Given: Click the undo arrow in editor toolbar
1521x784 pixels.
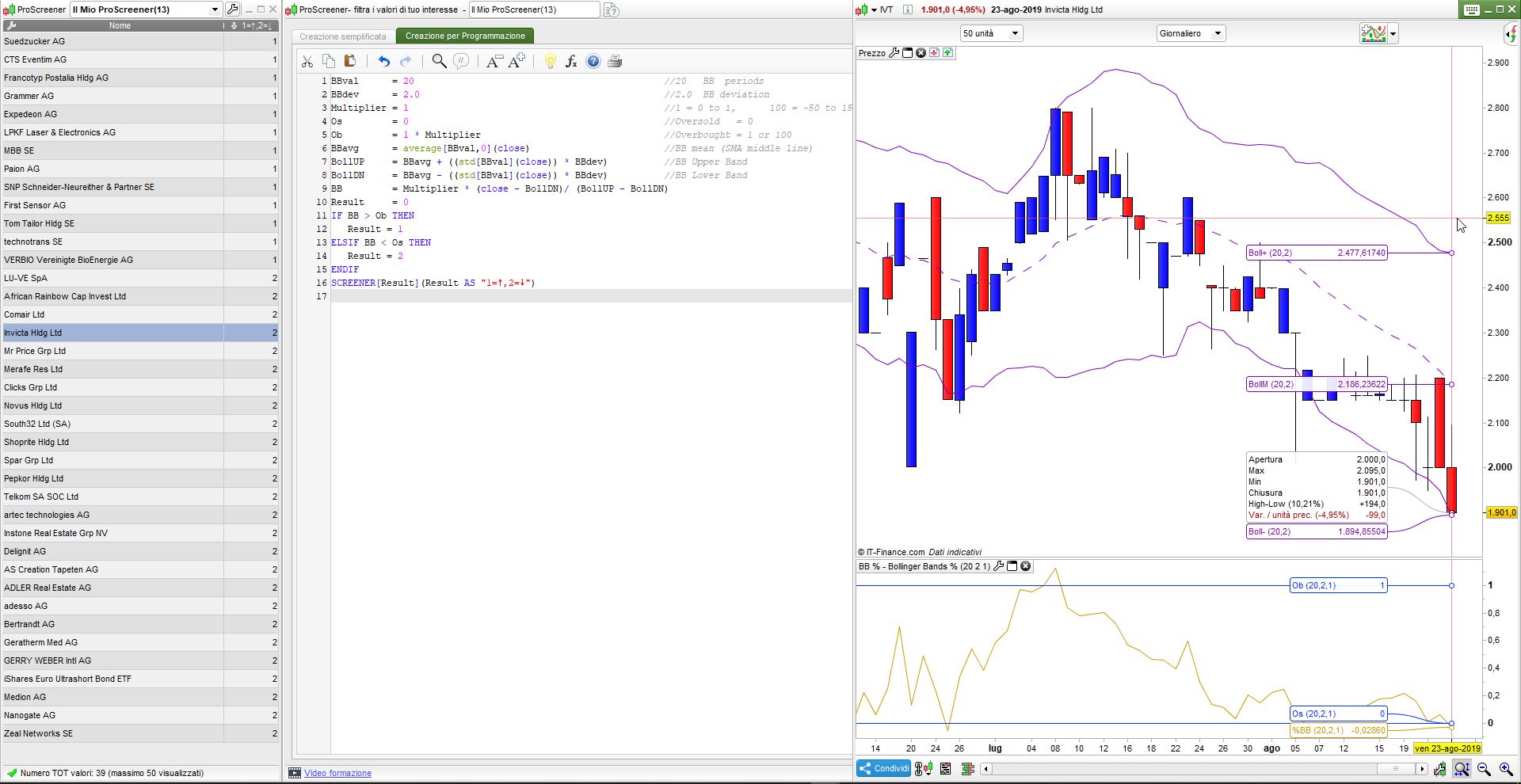Looking at the screenshot, I should pos(384,61).
